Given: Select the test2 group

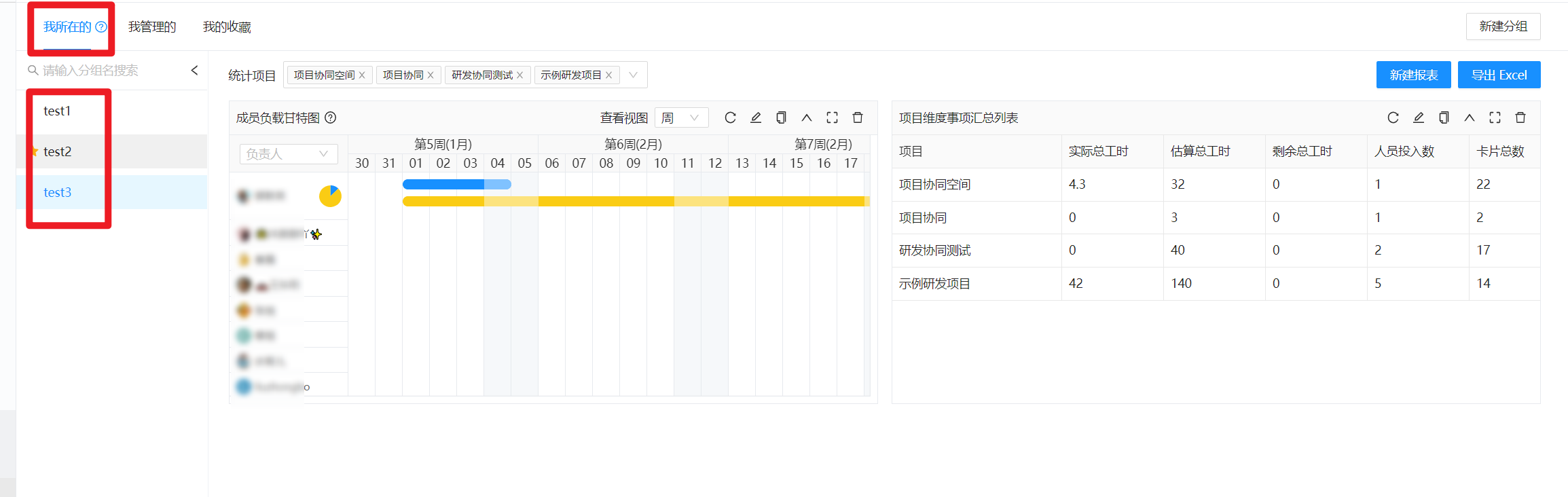Looking at the screenshot, I should pos(112,151).
